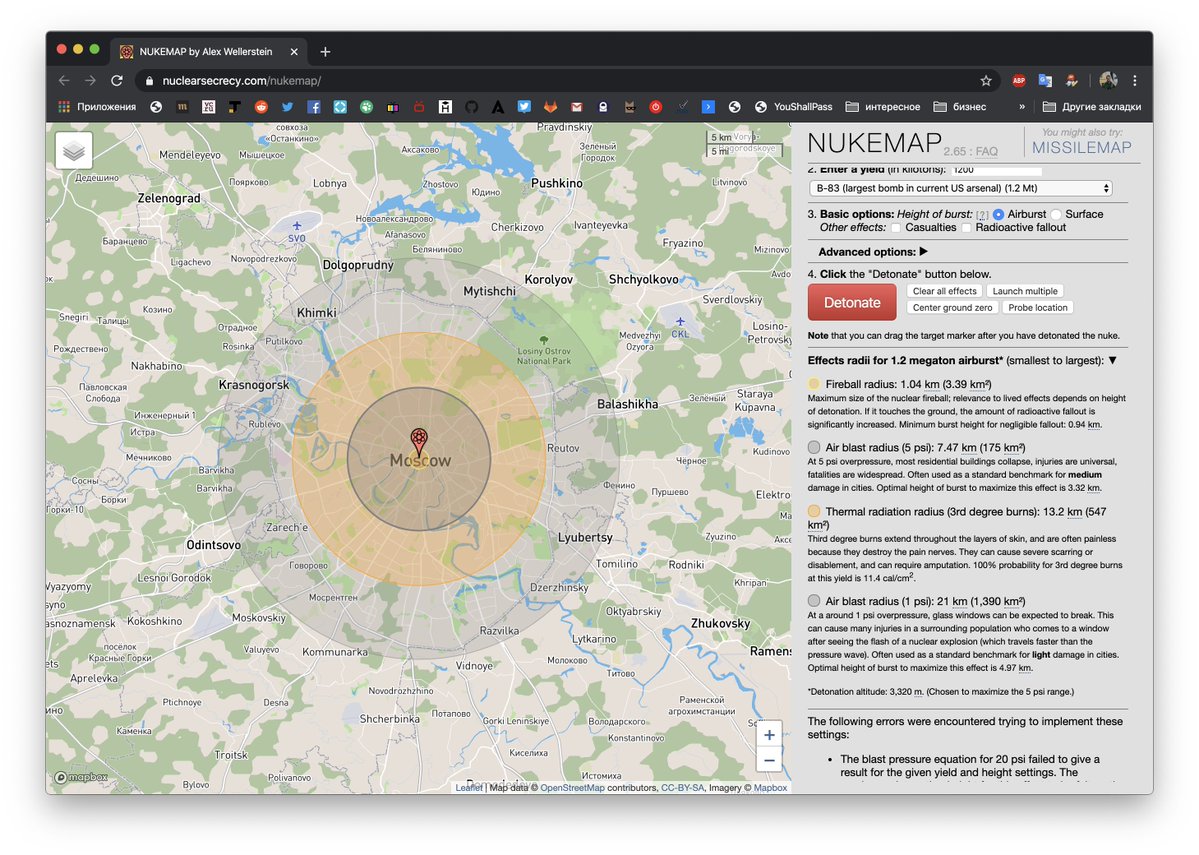The height and width of the screenshot is (855, 1199).
Task: Click Probe location button
Action: tap(1038, 307)
